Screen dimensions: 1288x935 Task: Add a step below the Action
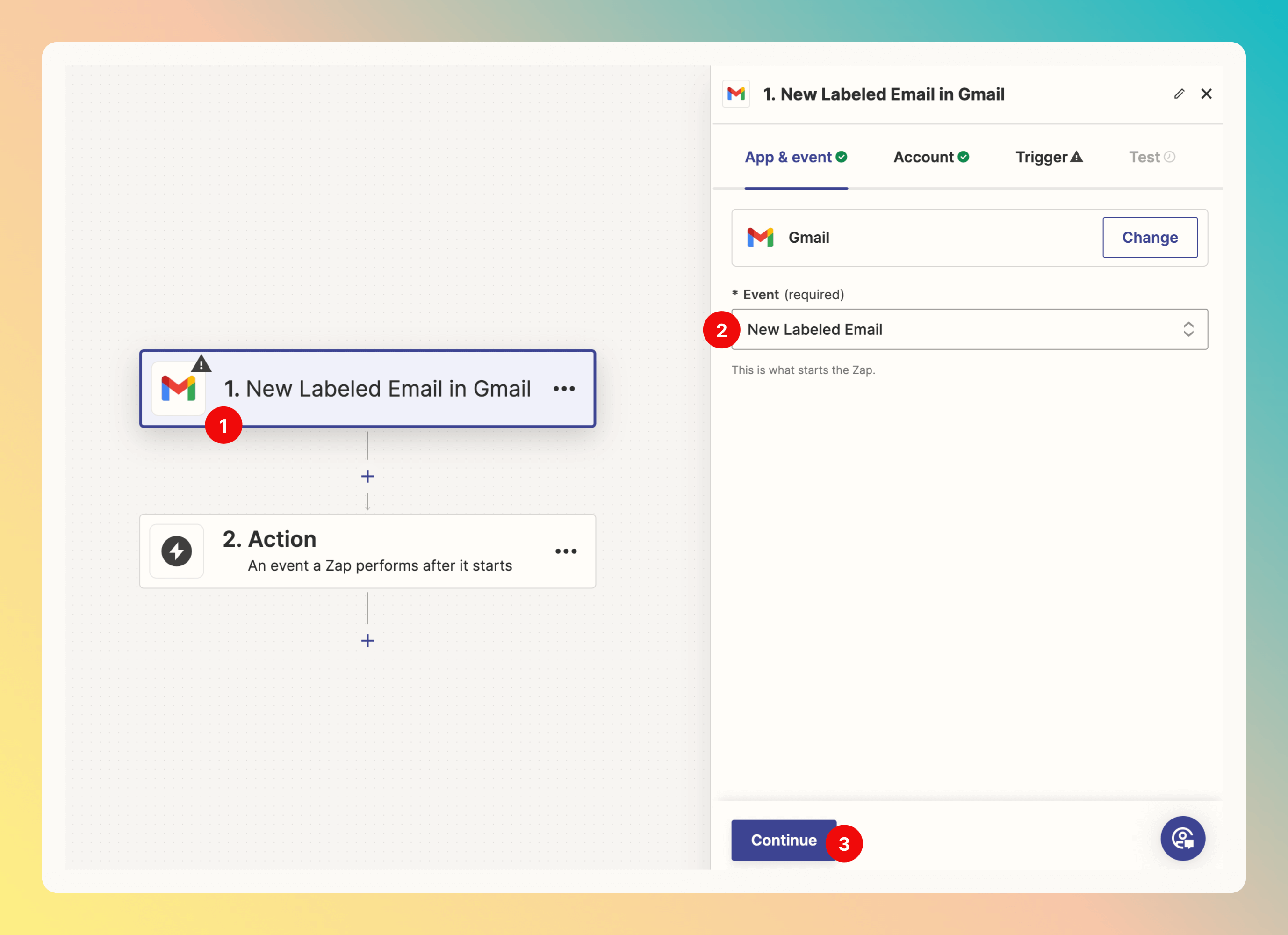coord(367,641)
